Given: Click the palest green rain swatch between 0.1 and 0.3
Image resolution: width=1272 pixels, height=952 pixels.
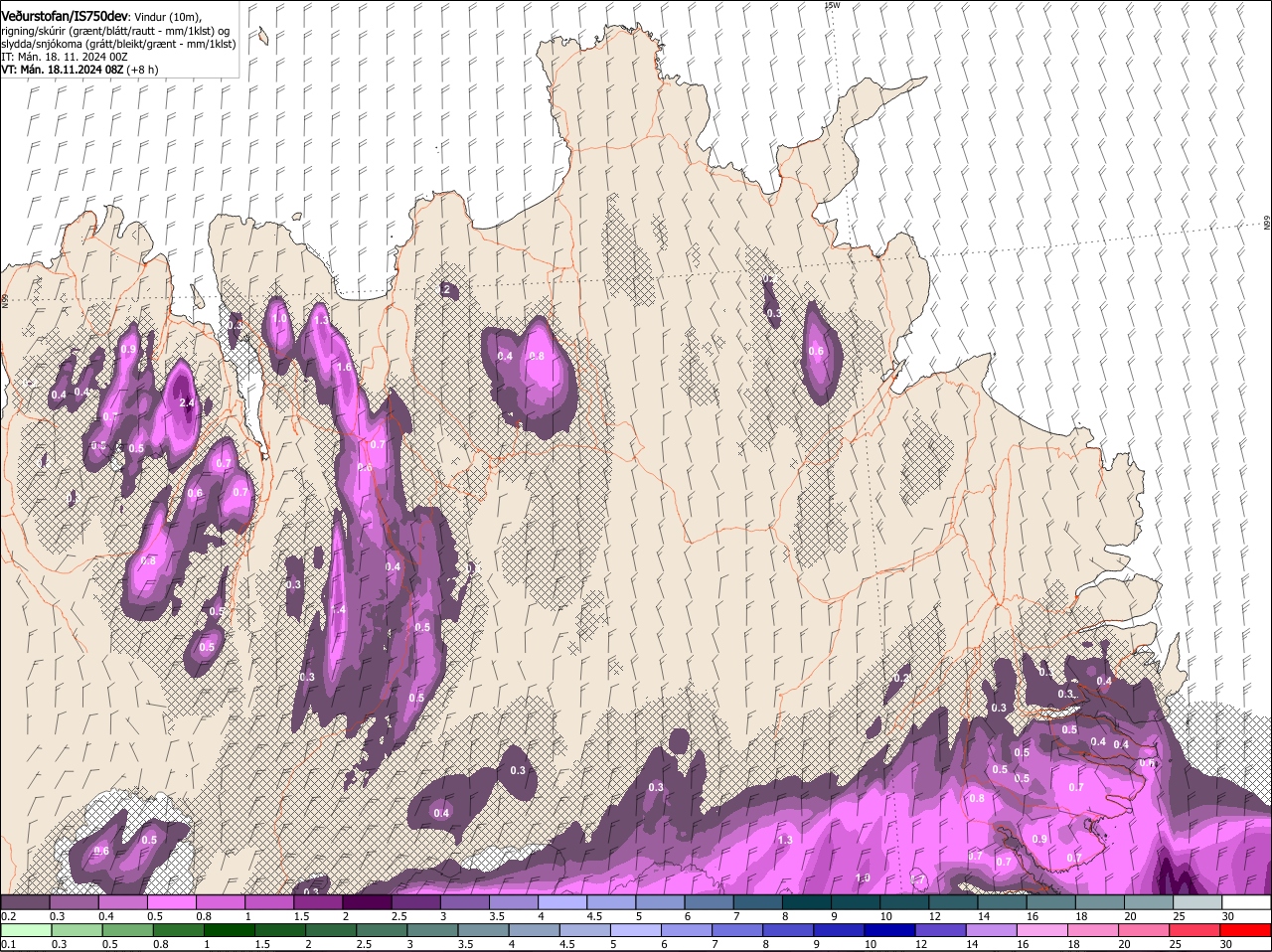Looking at the screenshot, I should (x=27, y=930).
